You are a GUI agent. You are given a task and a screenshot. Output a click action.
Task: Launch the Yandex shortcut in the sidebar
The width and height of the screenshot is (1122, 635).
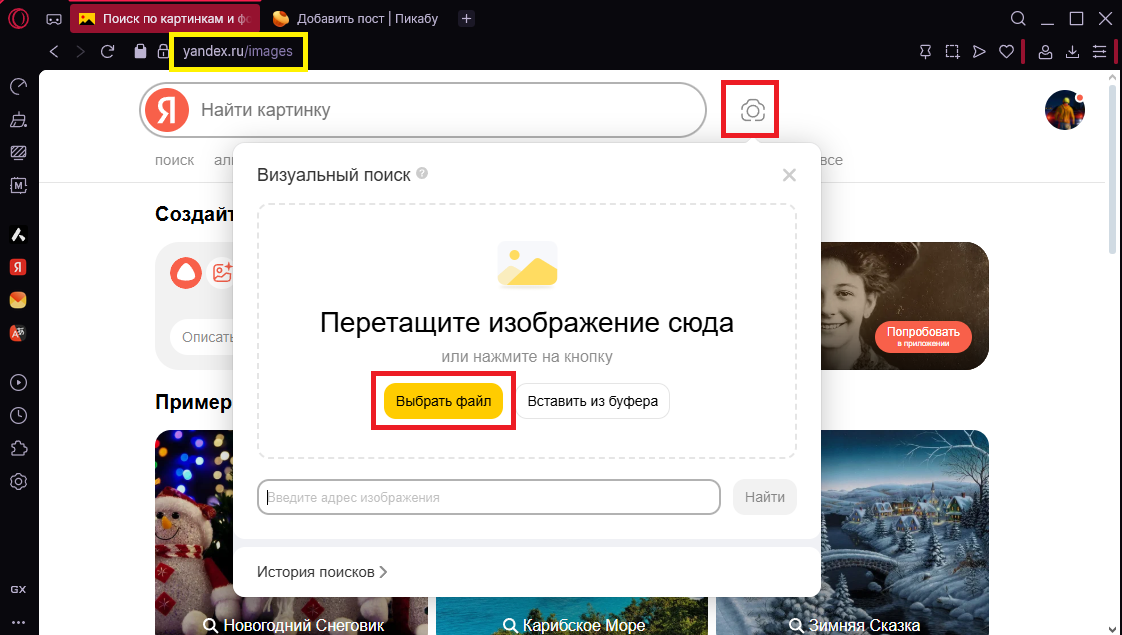click(18, 267)
